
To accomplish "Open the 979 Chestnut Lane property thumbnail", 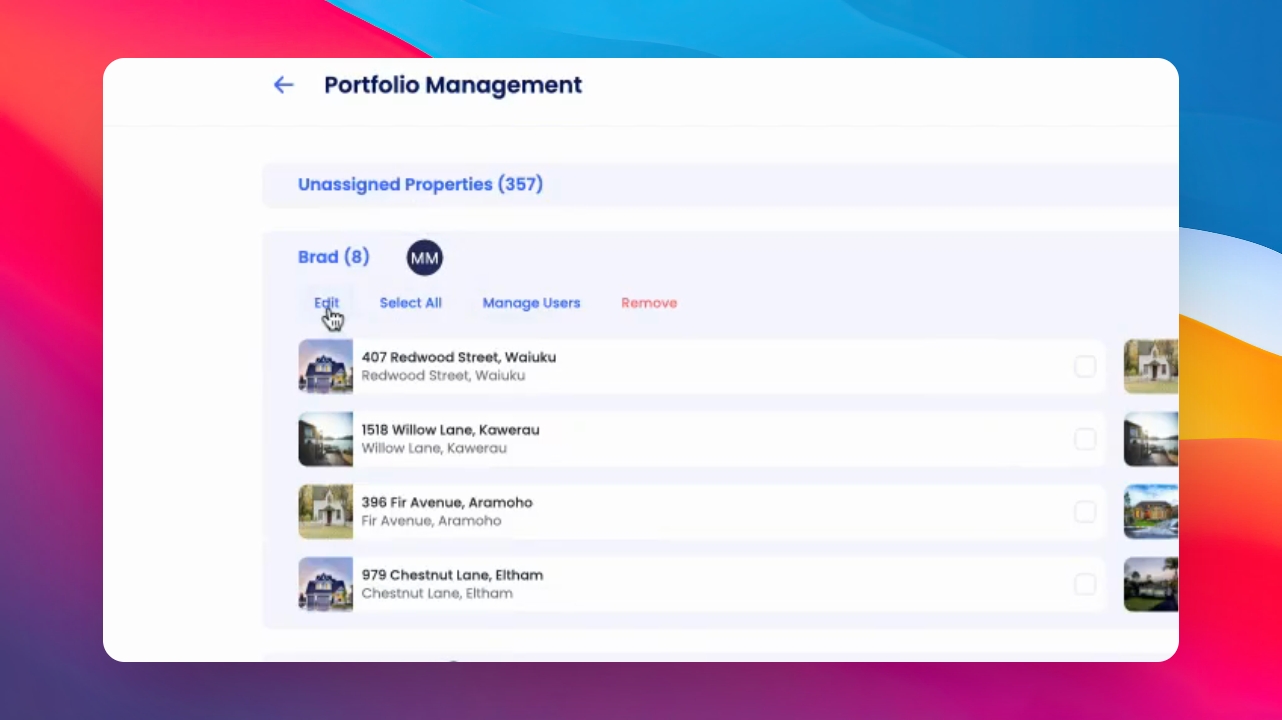I will tap(326, 584).
